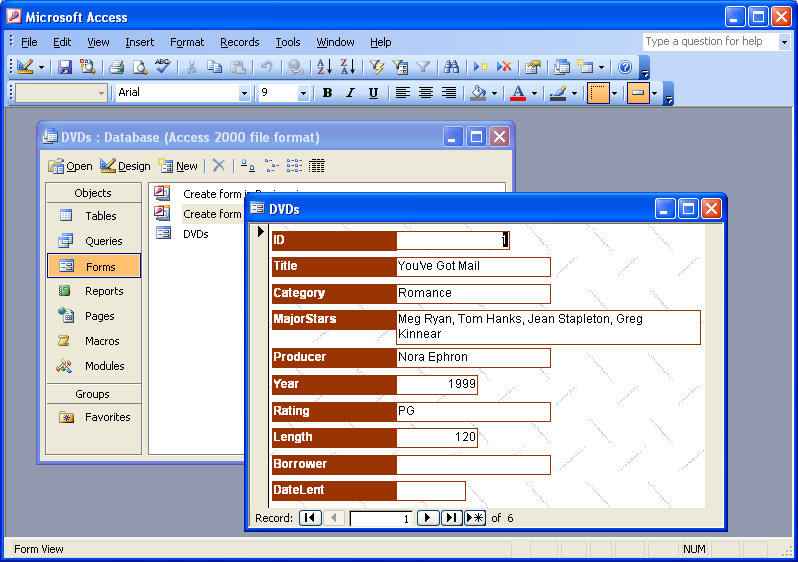
Task: Sort records Ascending A to Z
Action: [x=324, y=67]
